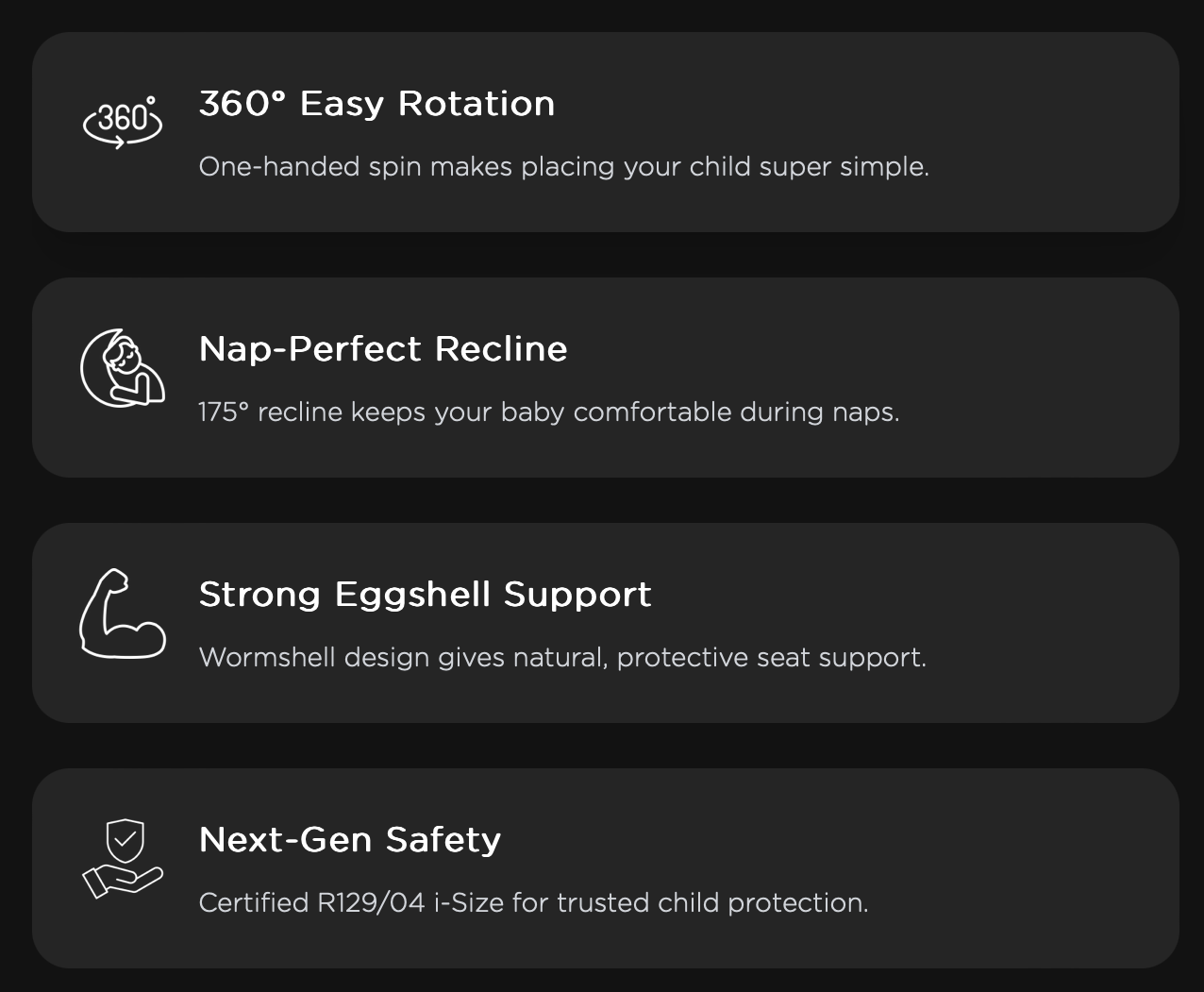Click the 360 degree rotation icon
Image resolution: width=1204 pixels, height=992 pixels.
coord(123,122)
